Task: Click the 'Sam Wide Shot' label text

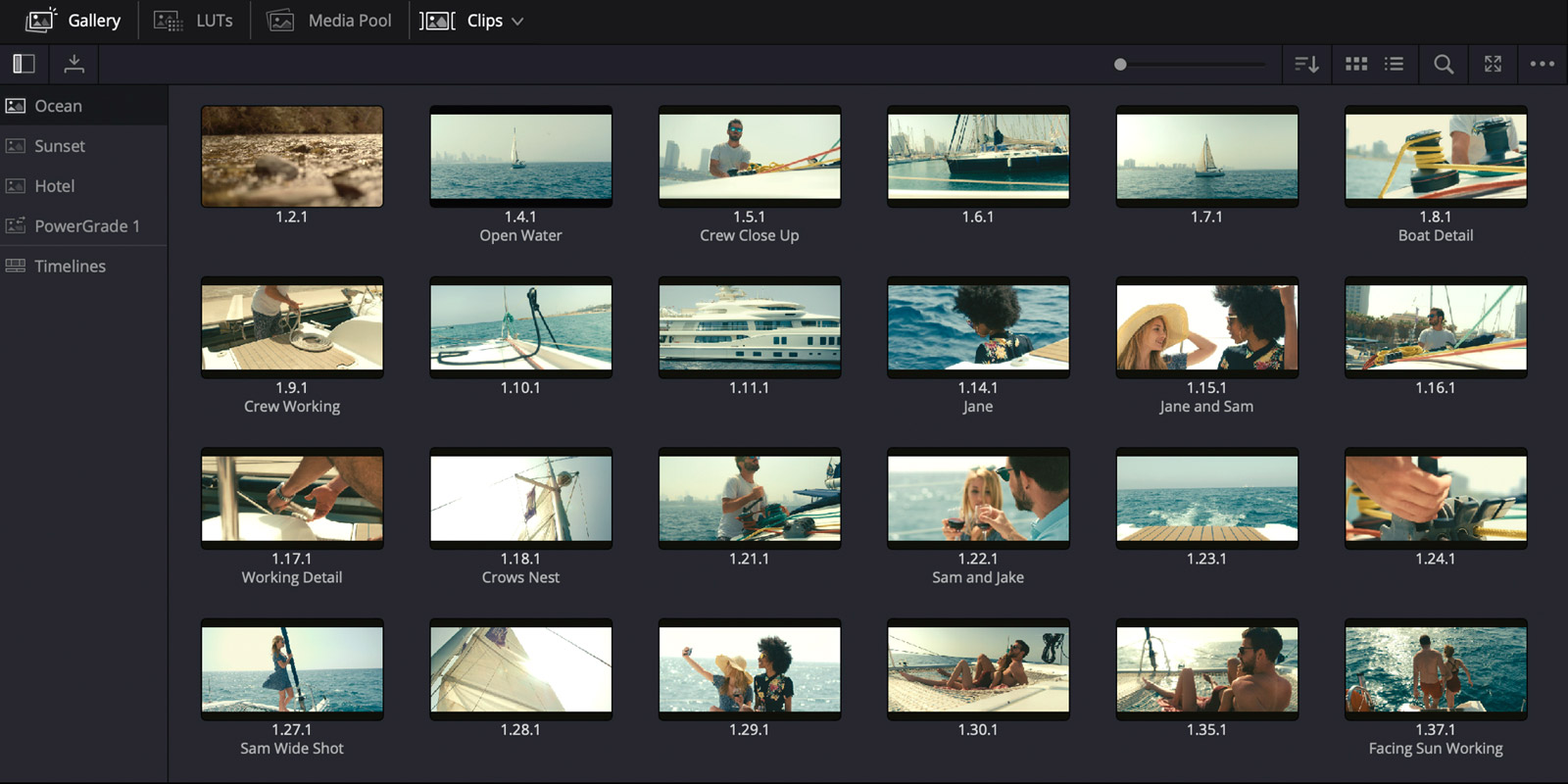Action: click(x=292, y=749)
